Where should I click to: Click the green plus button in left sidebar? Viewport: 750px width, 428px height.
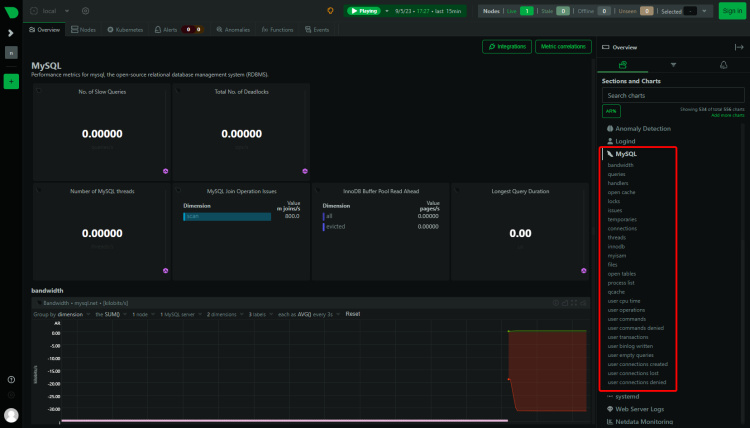pos(11,81)
